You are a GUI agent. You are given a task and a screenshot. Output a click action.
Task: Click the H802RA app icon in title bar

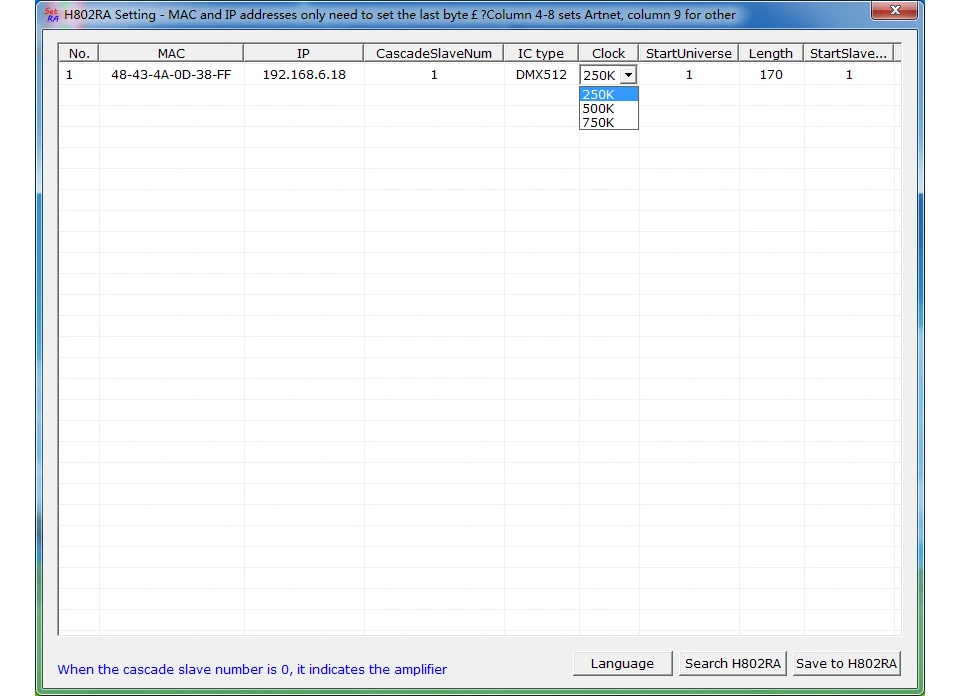51,14
